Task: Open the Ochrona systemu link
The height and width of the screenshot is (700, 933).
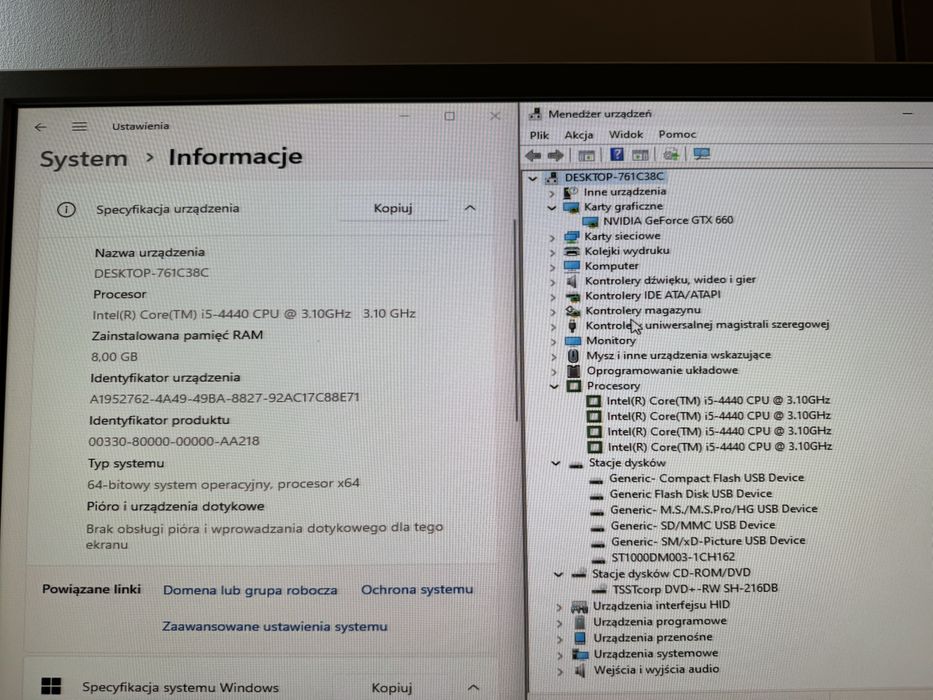Action: (417, 589)
